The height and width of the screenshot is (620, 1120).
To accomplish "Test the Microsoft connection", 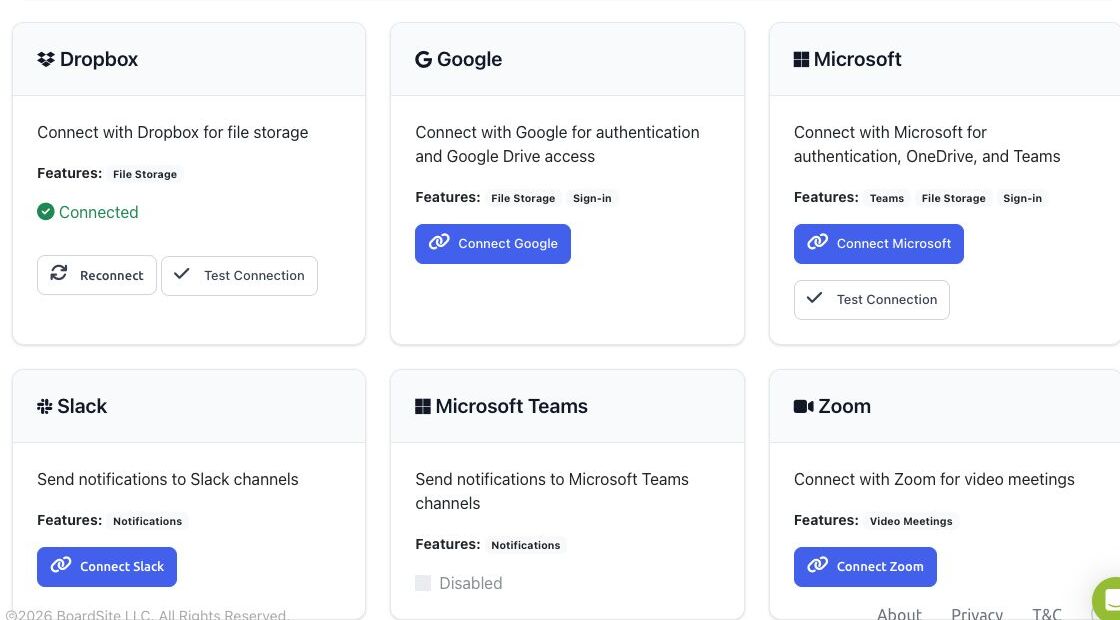I will tap(871, 300).
